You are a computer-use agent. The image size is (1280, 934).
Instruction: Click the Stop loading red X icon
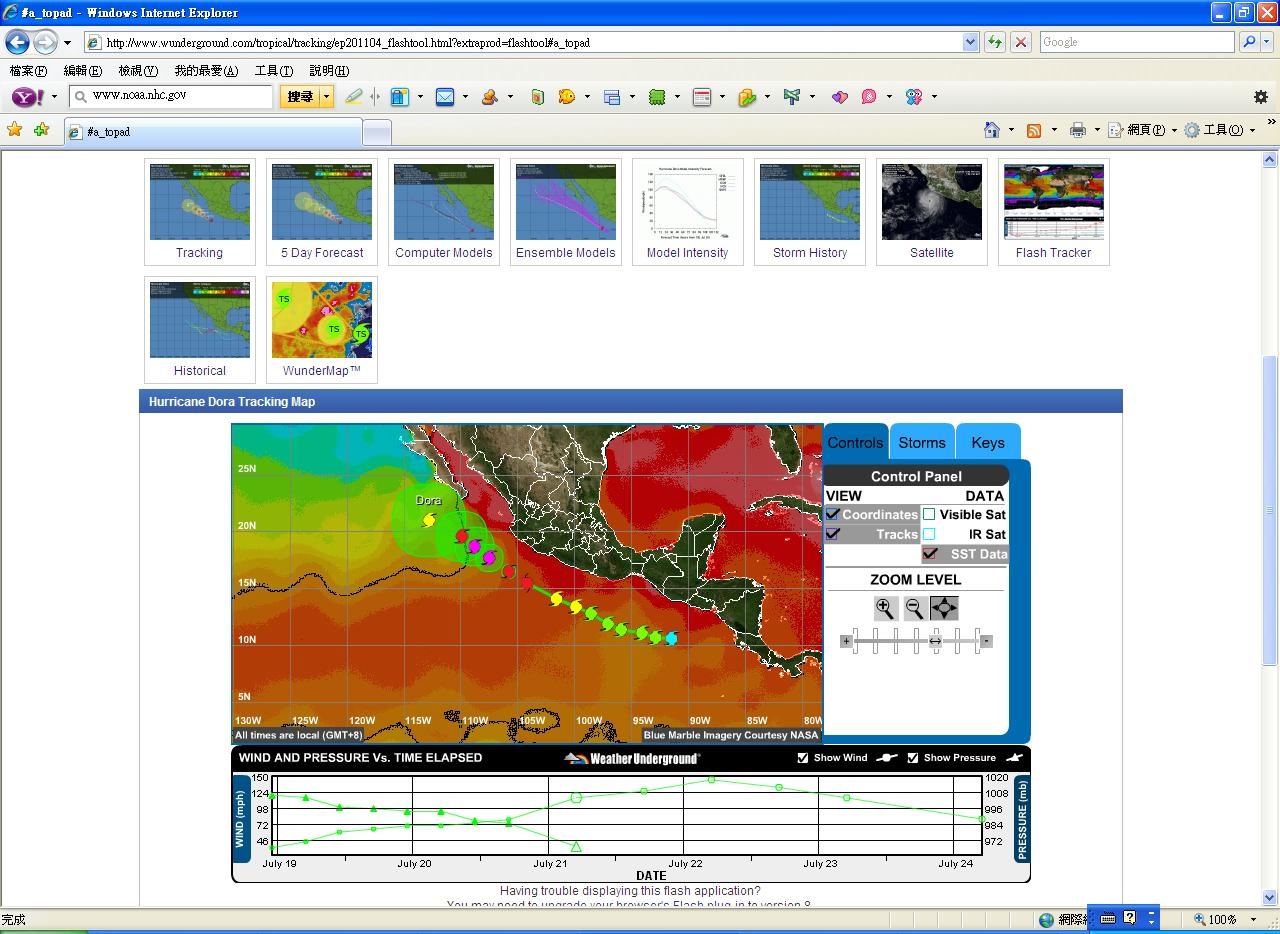click(1021, 42)
